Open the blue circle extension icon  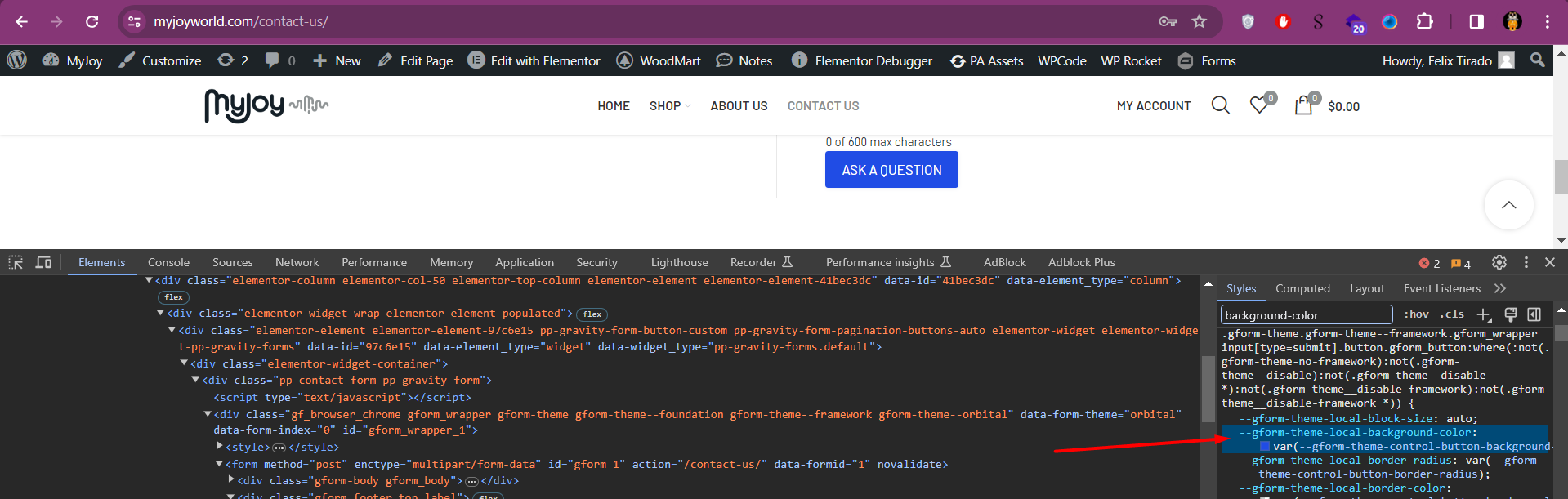[x=1390, y=21]
